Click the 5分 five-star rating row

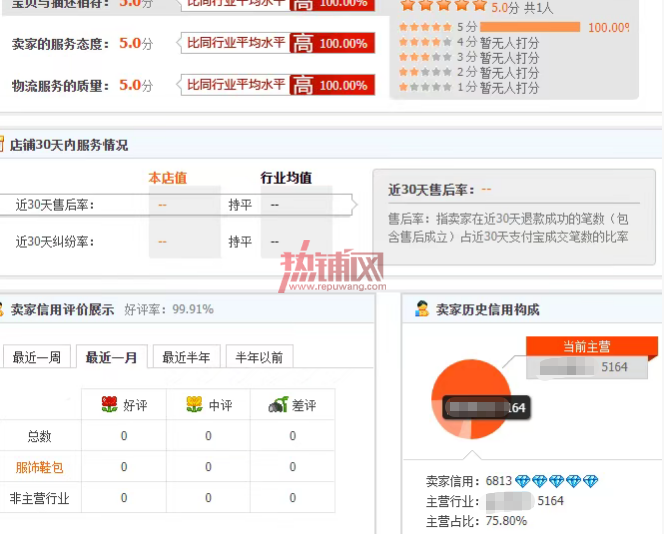click(514, 28)
